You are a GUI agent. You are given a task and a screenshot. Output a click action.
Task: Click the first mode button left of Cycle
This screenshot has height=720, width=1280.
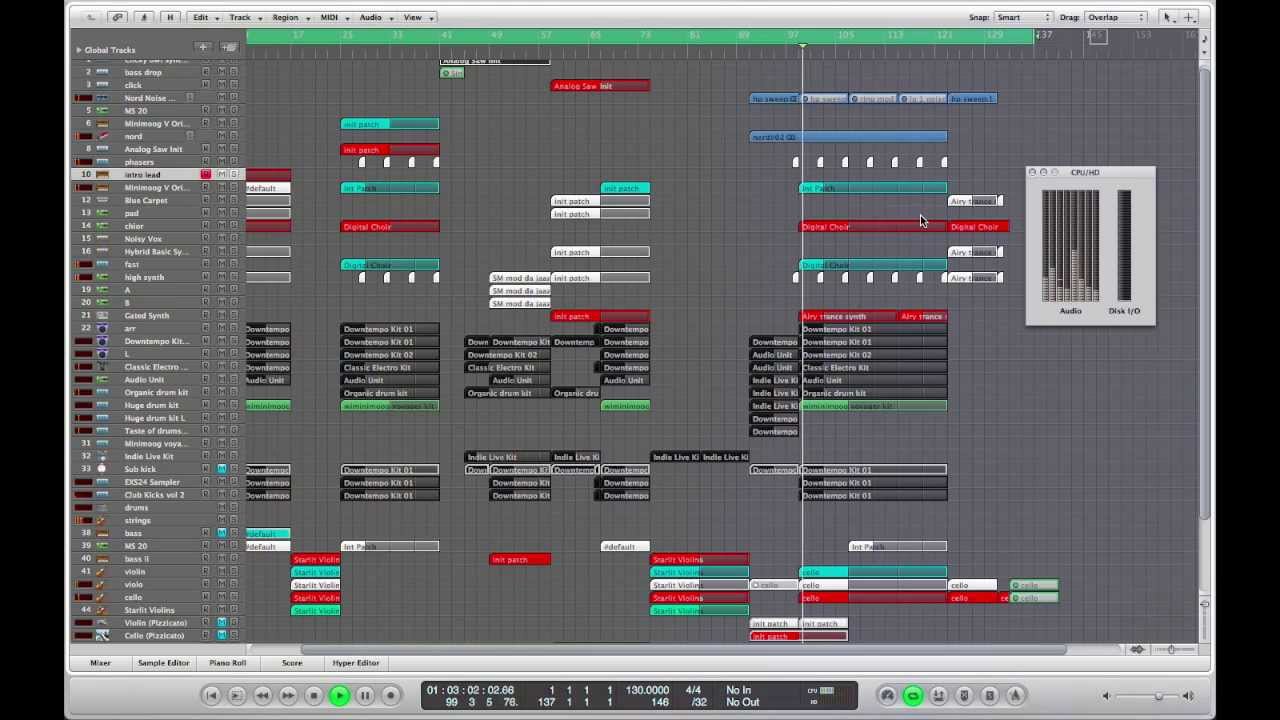[887, 695]
